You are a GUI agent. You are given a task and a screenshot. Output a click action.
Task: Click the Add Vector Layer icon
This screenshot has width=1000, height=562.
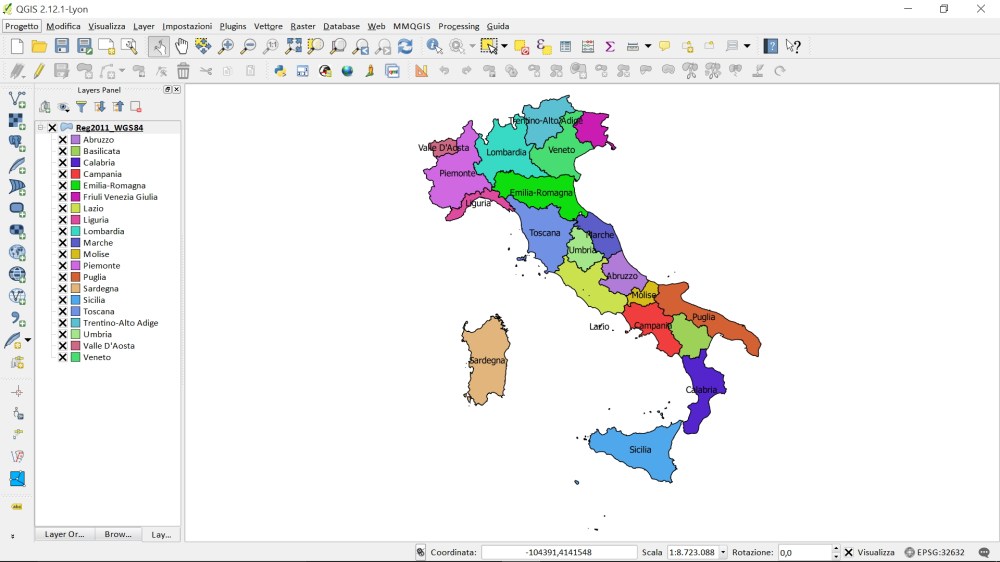tap(17, 99)
